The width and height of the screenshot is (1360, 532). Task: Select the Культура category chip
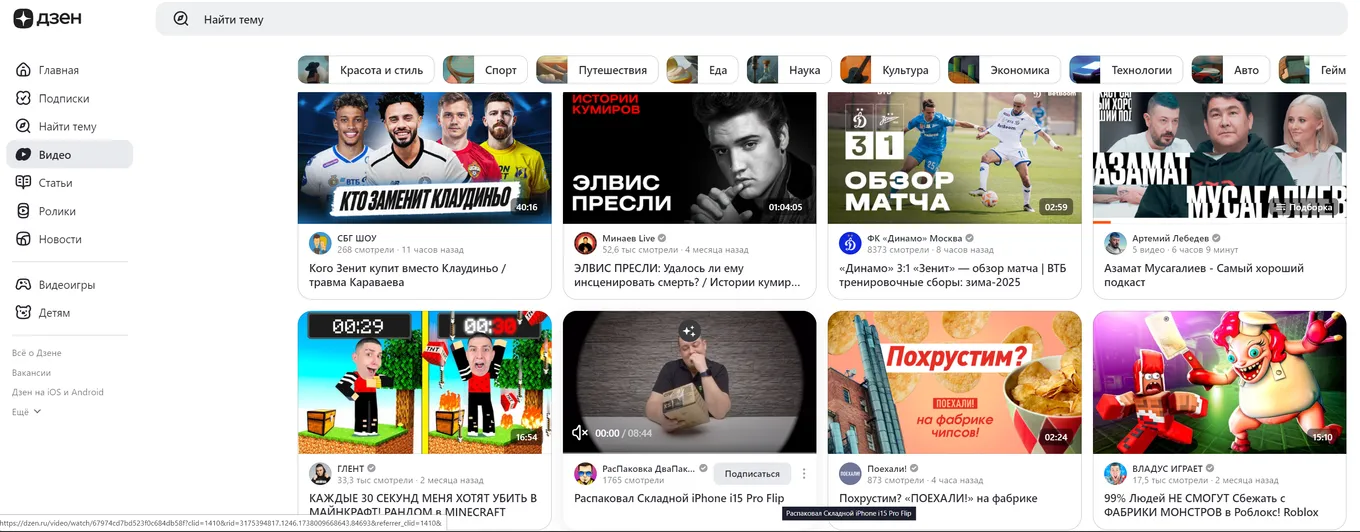889,70
